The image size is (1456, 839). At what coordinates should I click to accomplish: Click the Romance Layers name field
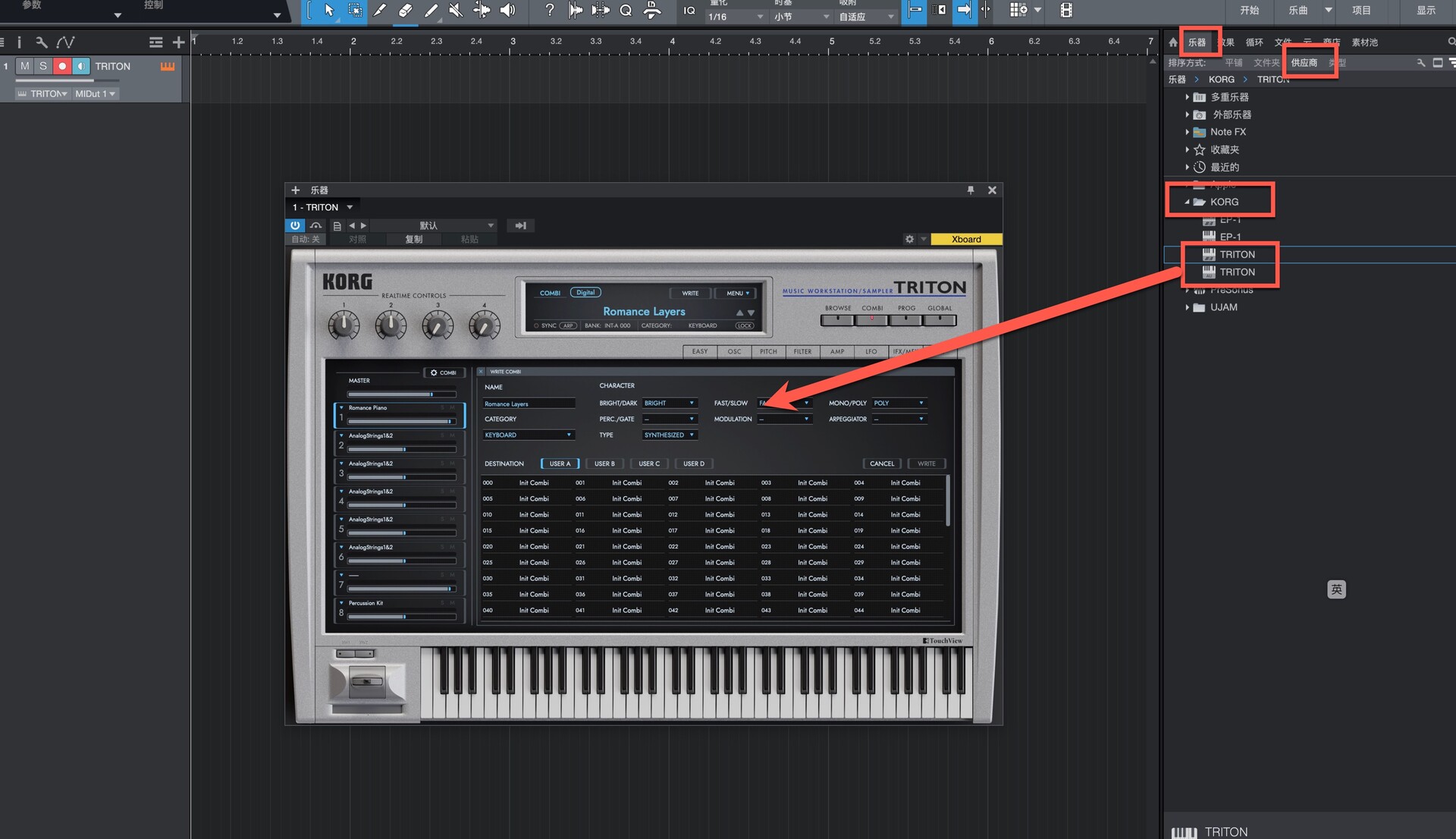pos(529,404)
